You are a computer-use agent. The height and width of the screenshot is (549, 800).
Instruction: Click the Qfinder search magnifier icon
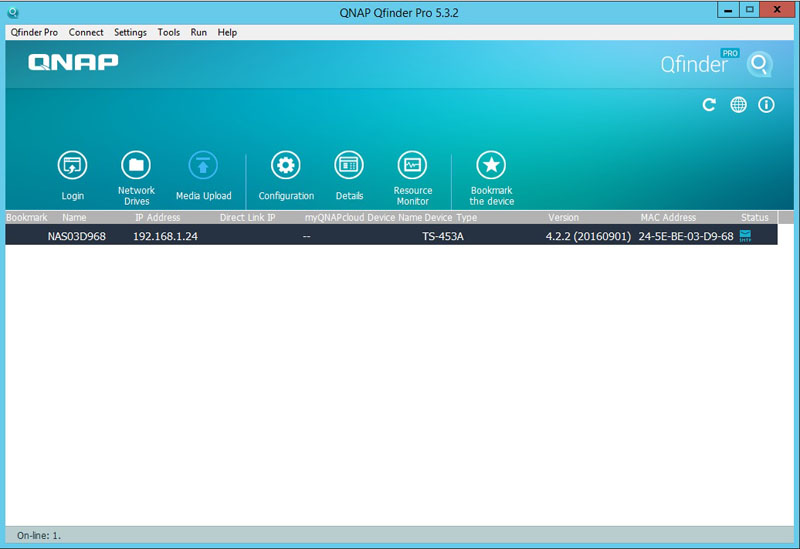(x=760, y=65)
